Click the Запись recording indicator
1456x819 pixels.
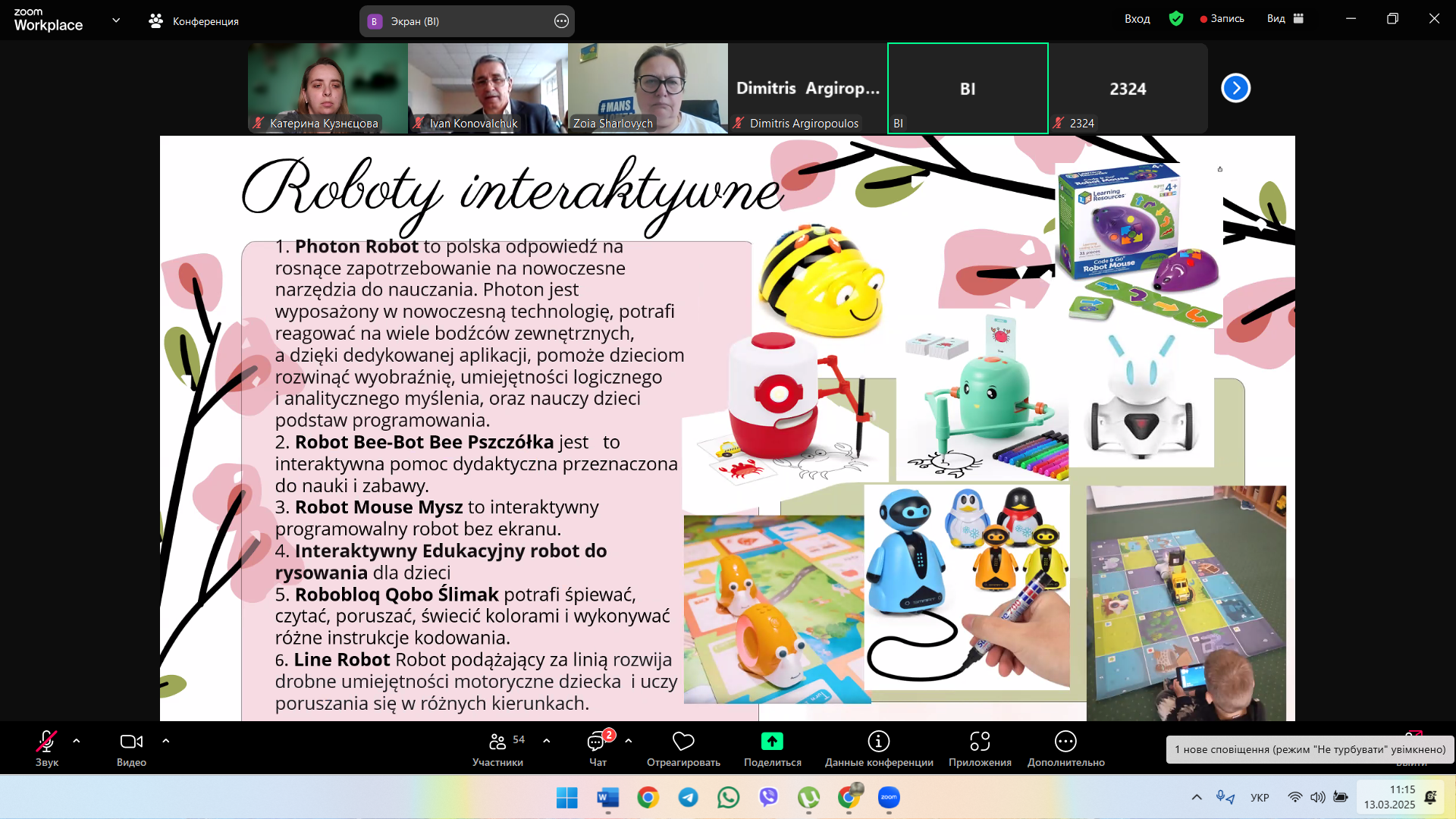(1222, 19)
